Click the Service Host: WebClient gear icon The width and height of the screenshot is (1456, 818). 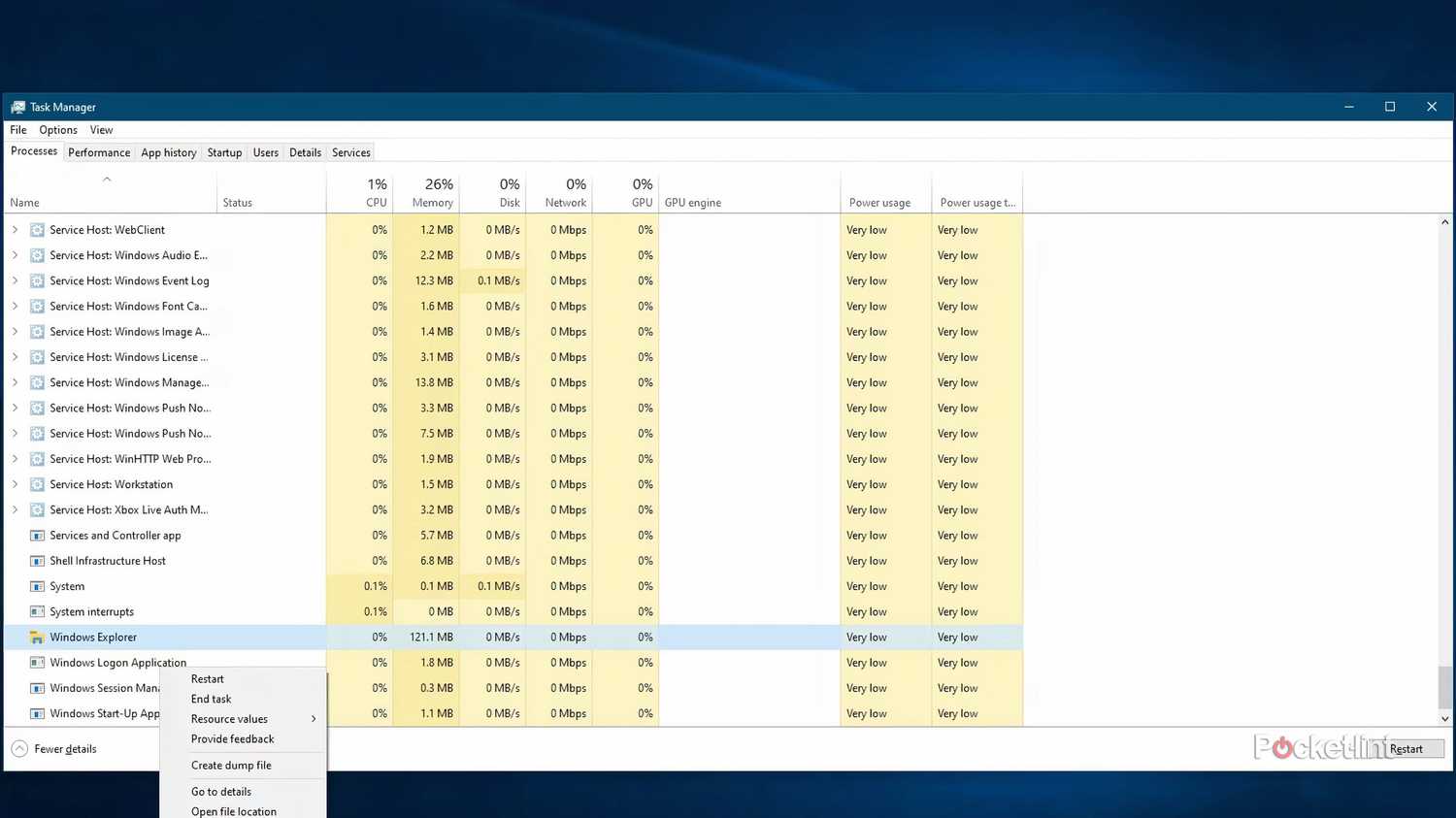[x=36, y=229]
